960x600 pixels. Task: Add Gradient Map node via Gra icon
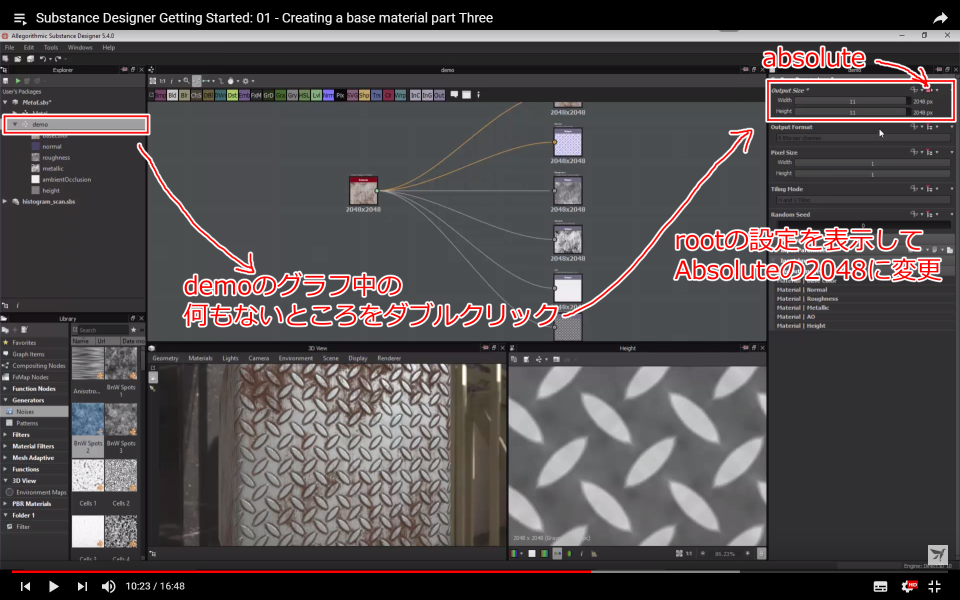(280, 96)
